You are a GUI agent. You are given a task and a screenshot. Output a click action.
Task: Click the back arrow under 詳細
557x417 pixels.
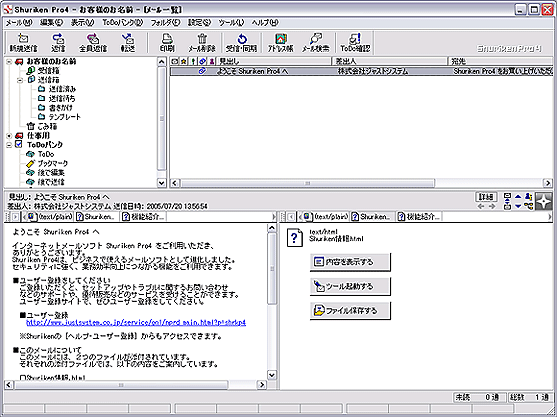click(x=481, y=206)
